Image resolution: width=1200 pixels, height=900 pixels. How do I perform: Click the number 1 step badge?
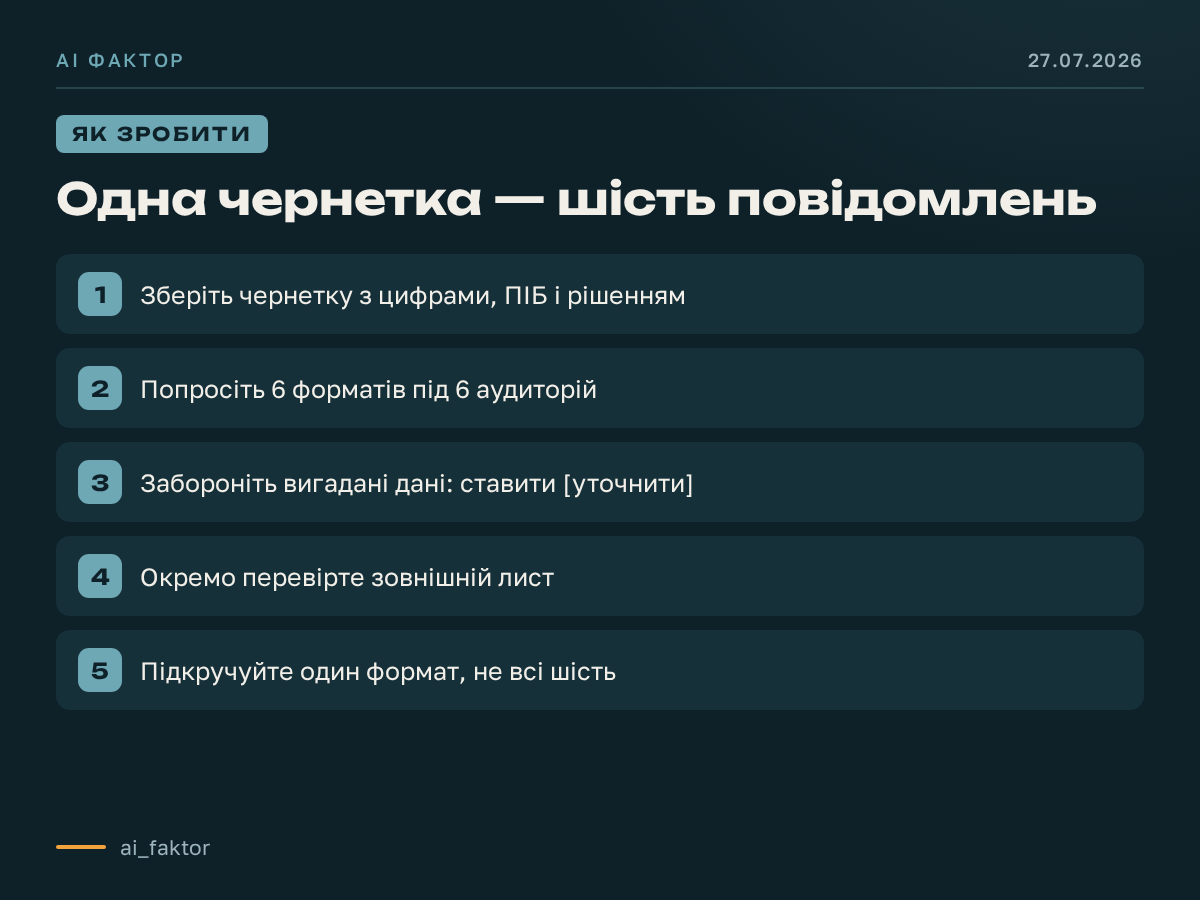[100, 294]
